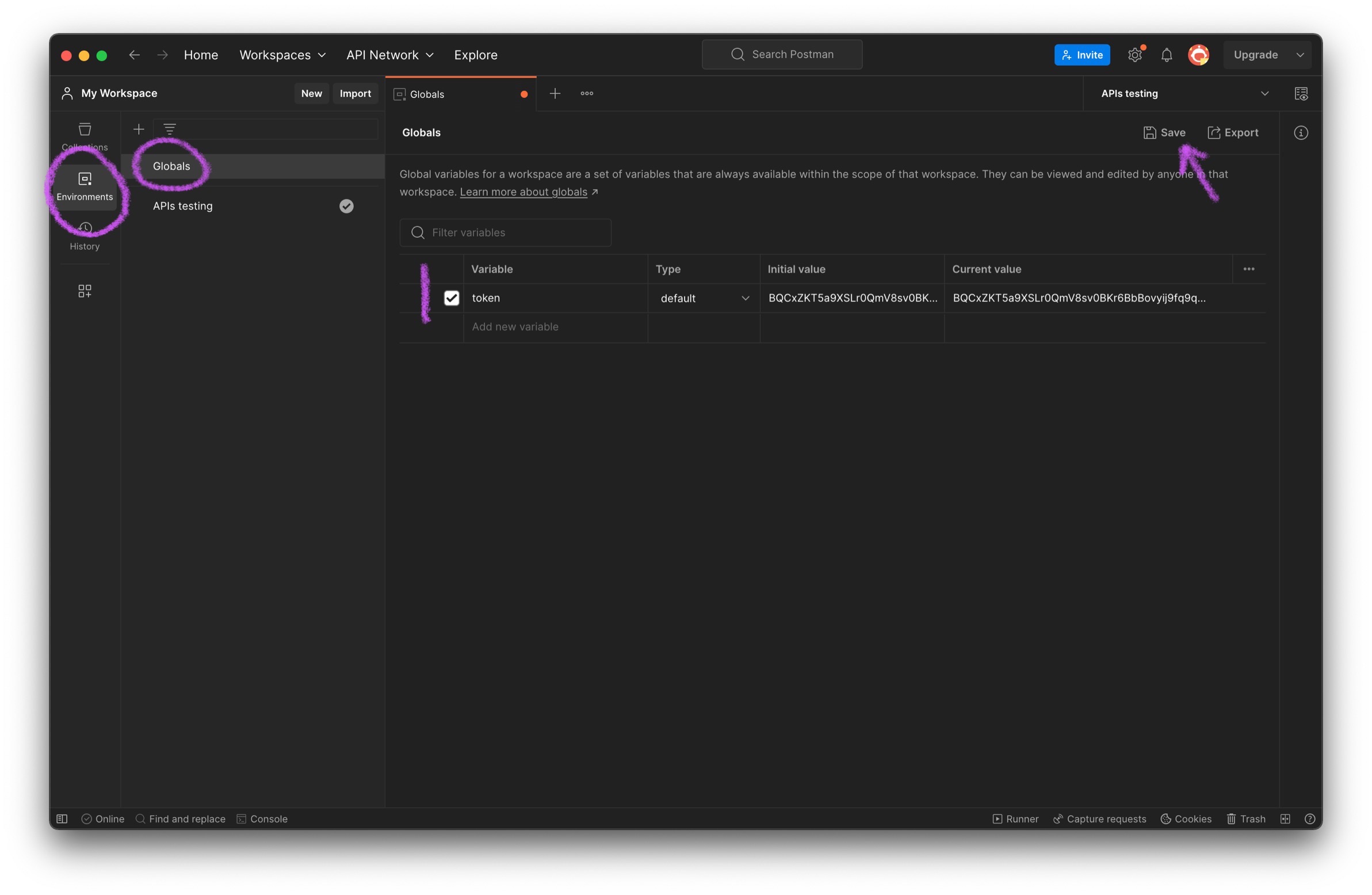The width and height of the screenshot is (1372, 895).
Task: Open Postman settings via gear icon
Action: pyautogui.click(x=1134, y=54)
